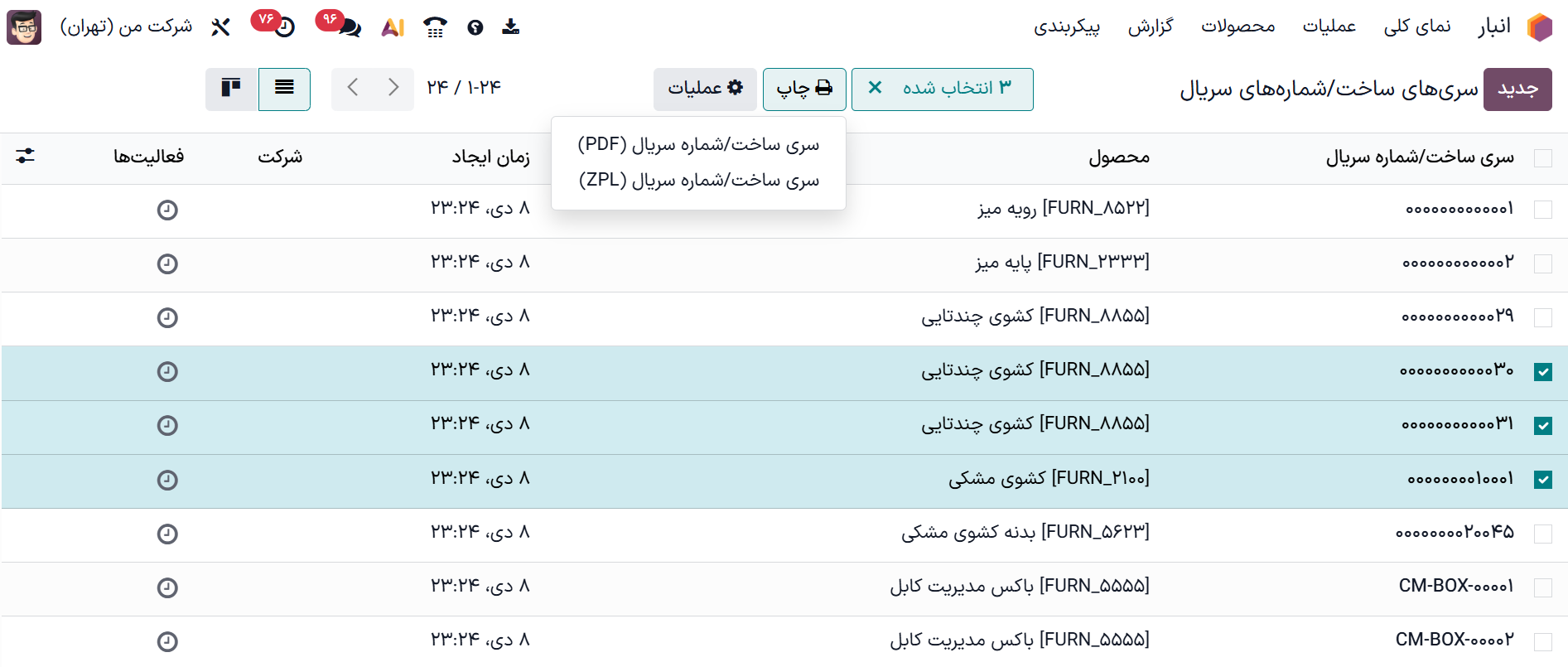Viewport: 1568px width, 667px height.
Task: Click the activity clock for CM-BOX-۰۰۰۰۲
Action: [x=167, y=641]
